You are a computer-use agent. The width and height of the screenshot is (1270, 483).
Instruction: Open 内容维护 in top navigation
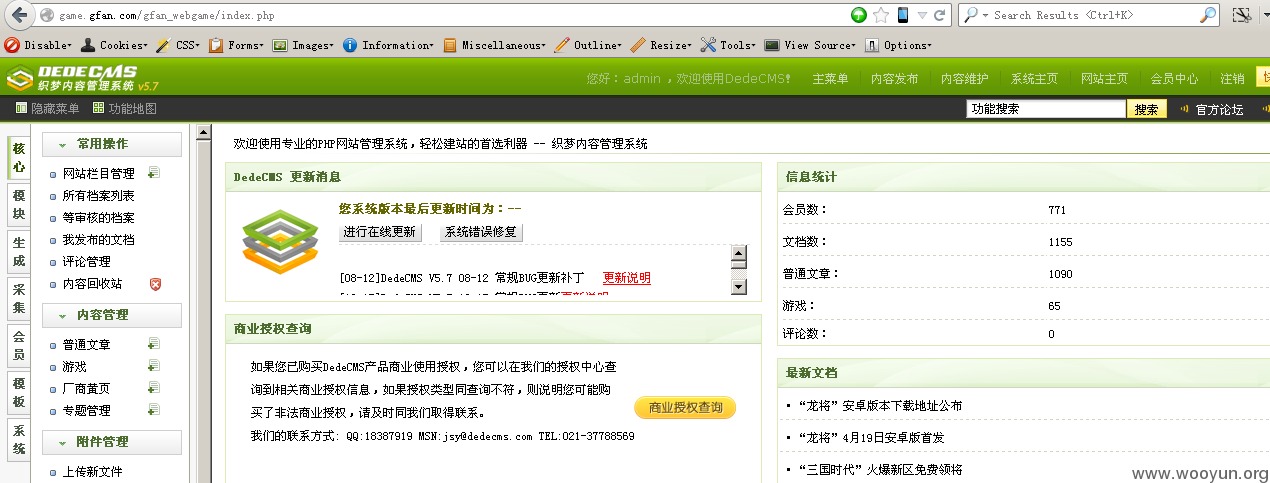[965, 79]
